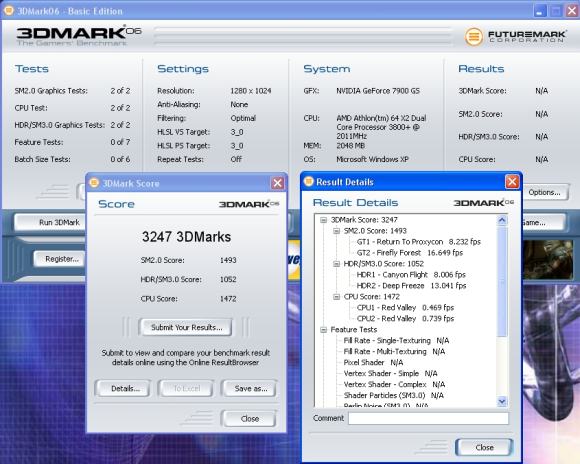Click the NVIDIA GeForce 7900 GS text
The image size is (580, 464).
point(378,91)
